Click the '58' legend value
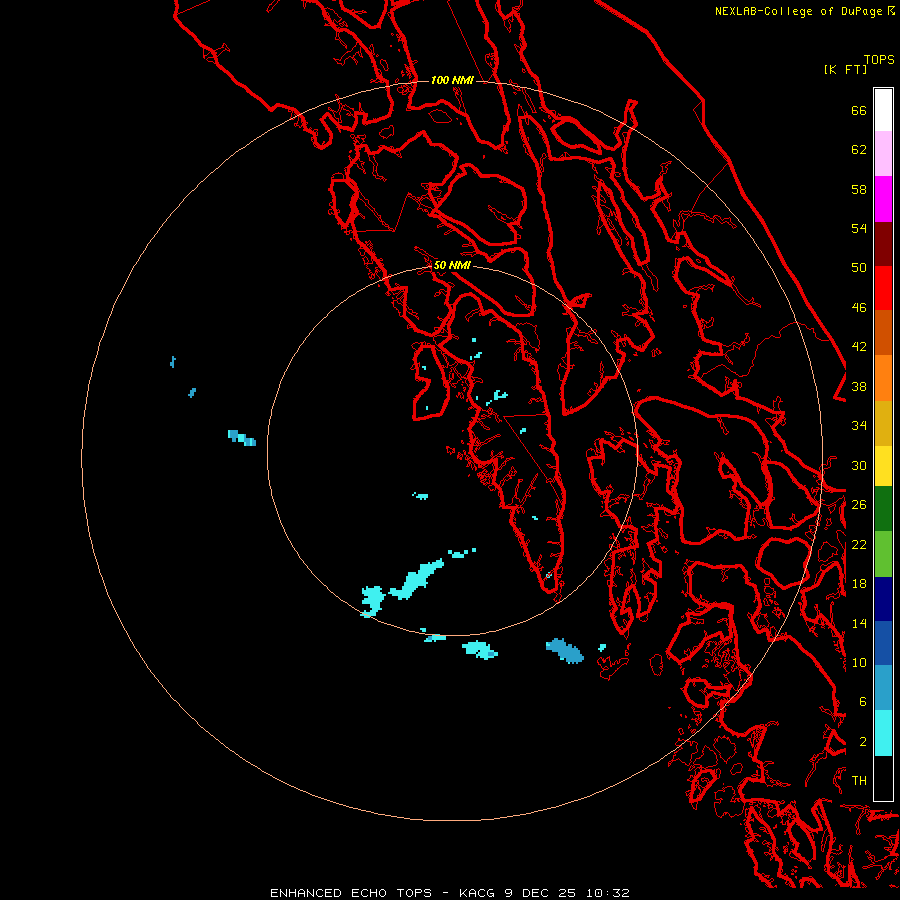This screenshot has height=900, width=900. (x=859, y=189)
